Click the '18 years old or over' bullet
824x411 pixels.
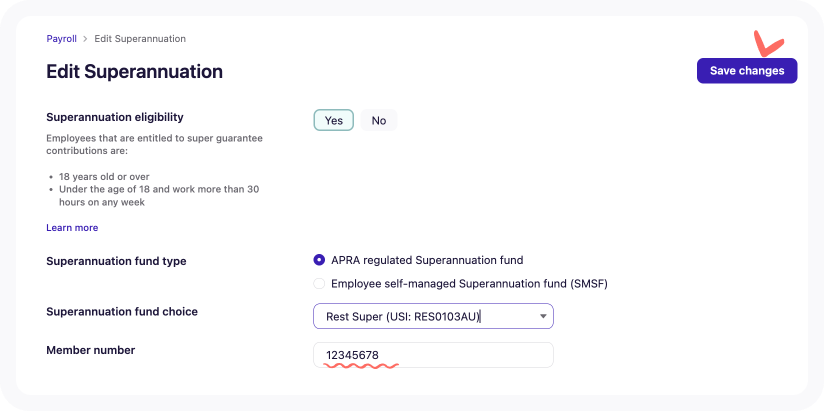click(101, 177)
